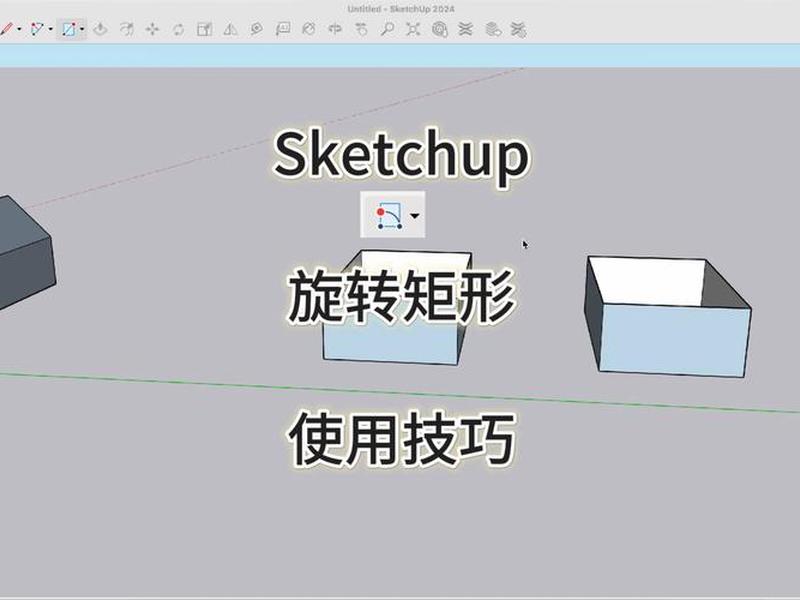This screenshot has height=600, width=800.
Task: Click the Rotated Rectangle tool icon overlay
Action: tap(389, 215)
